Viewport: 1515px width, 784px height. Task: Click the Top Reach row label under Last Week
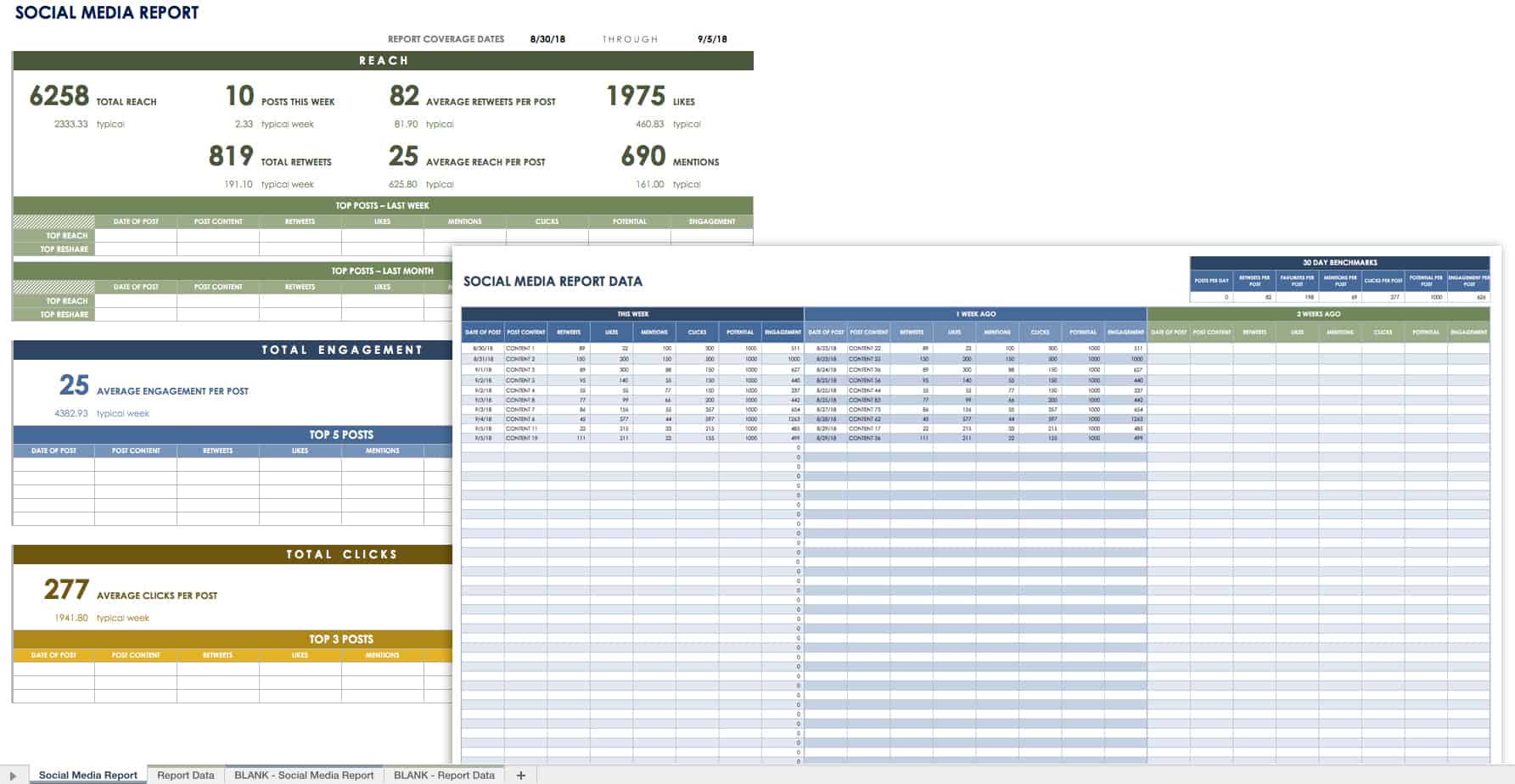66,235
